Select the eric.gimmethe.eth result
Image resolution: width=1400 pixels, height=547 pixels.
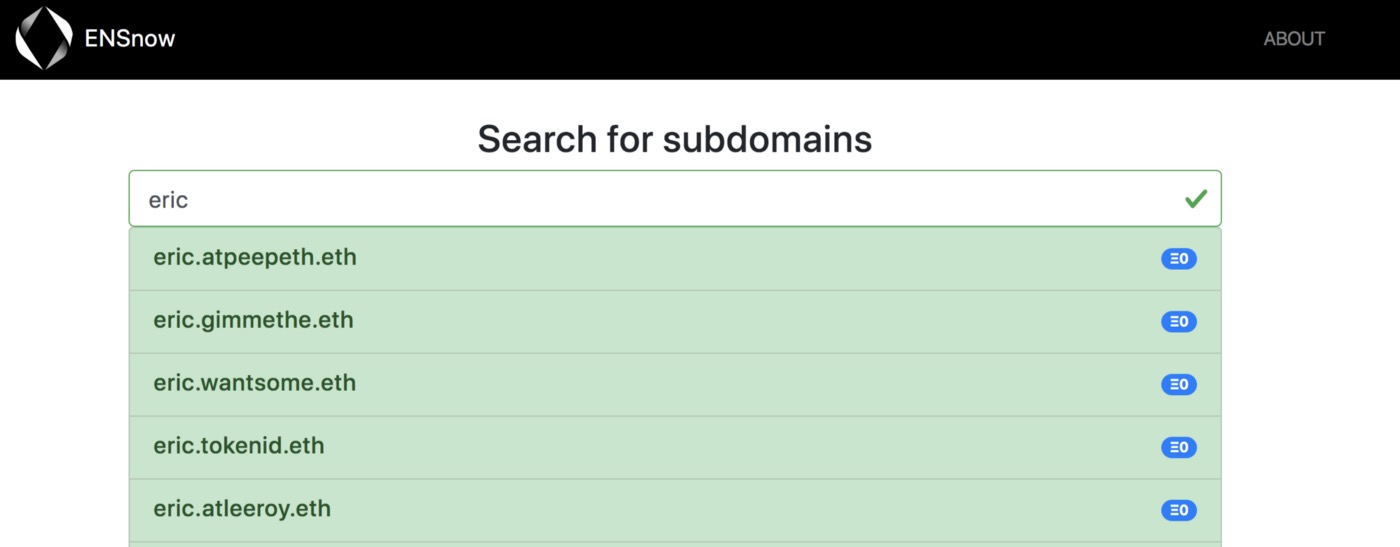click(x=253, y=321)
